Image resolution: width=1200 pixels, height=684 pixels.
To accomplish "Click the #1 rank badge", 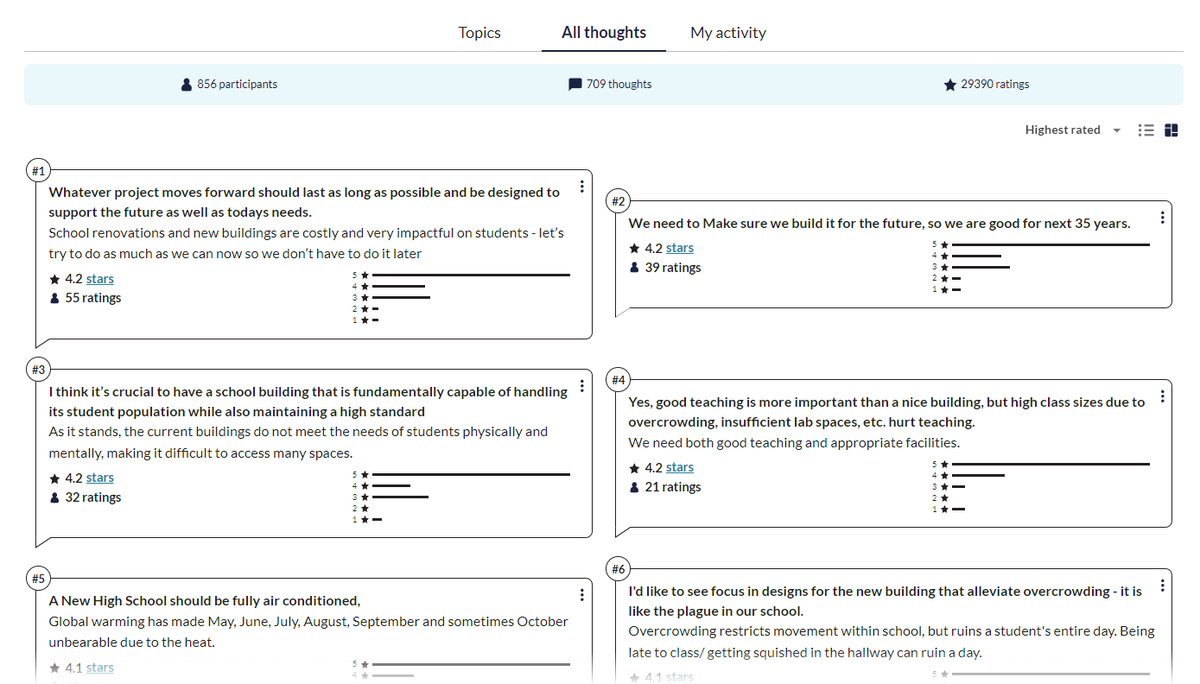I will tap(38, 171).
